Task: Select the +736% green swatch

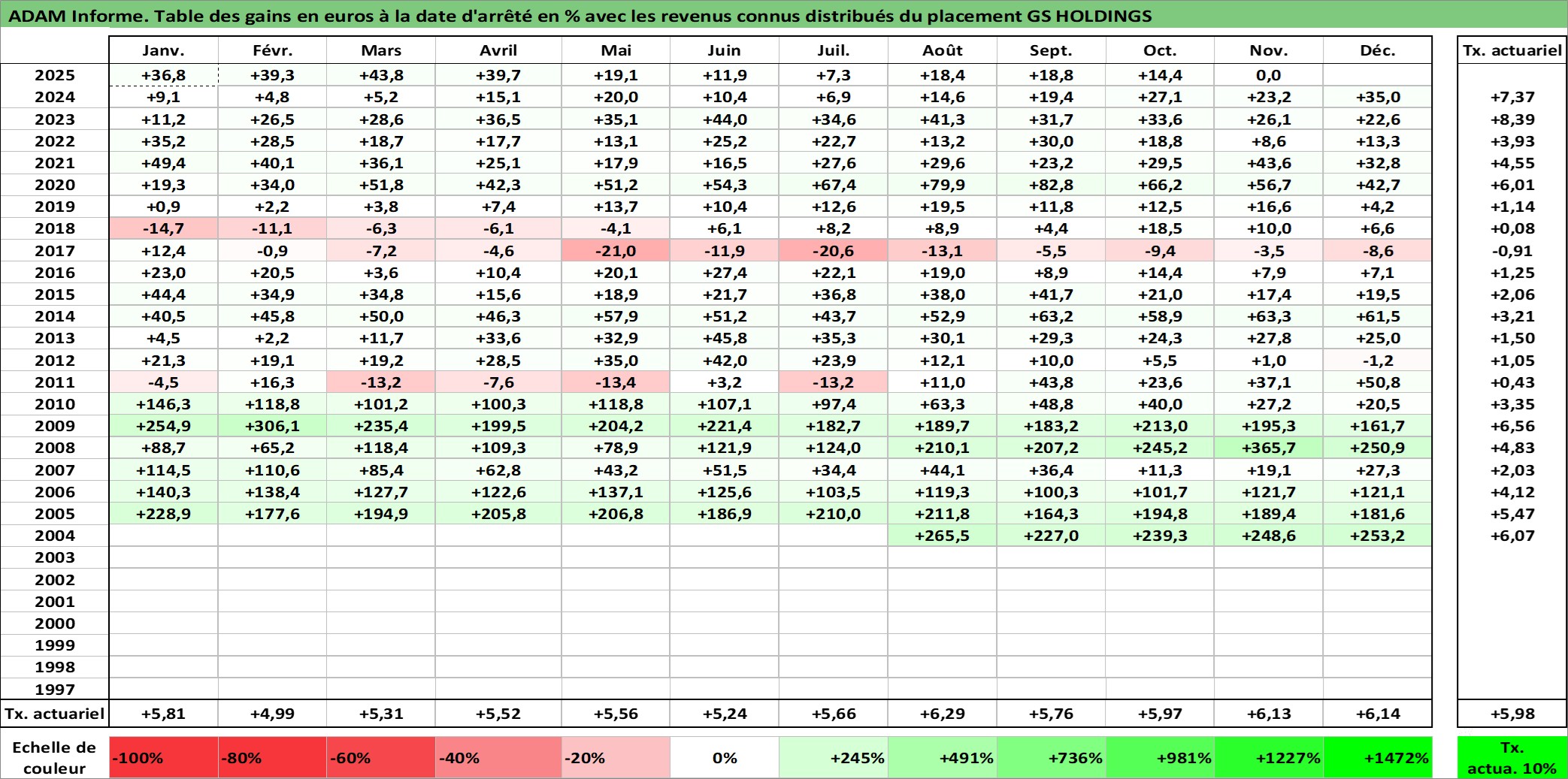Action: pyautogui.click(x=1051, y=757)
